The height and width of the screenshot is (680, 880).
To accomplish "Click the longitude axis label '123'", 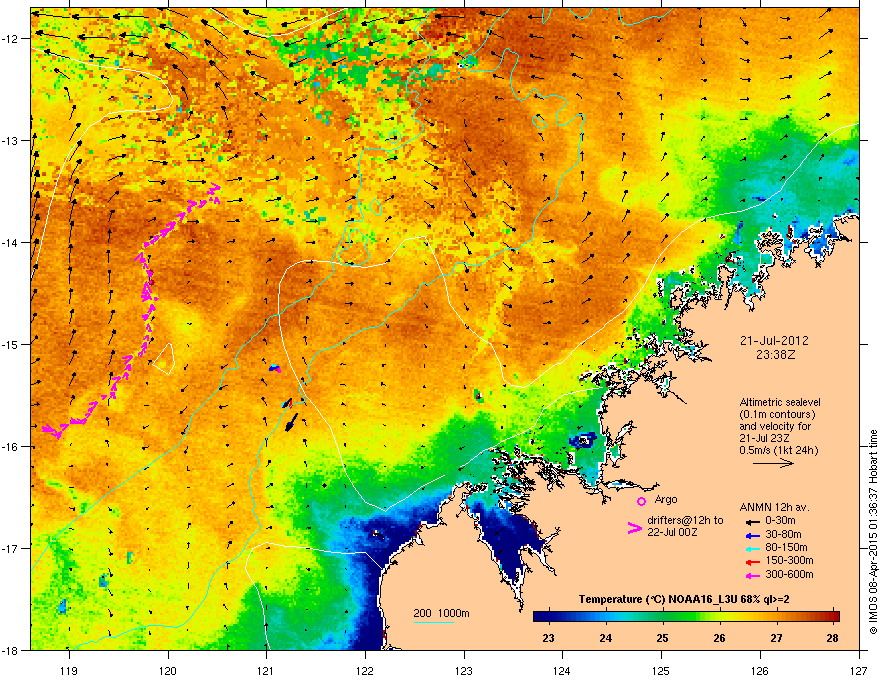I will (x=464, y=670).
